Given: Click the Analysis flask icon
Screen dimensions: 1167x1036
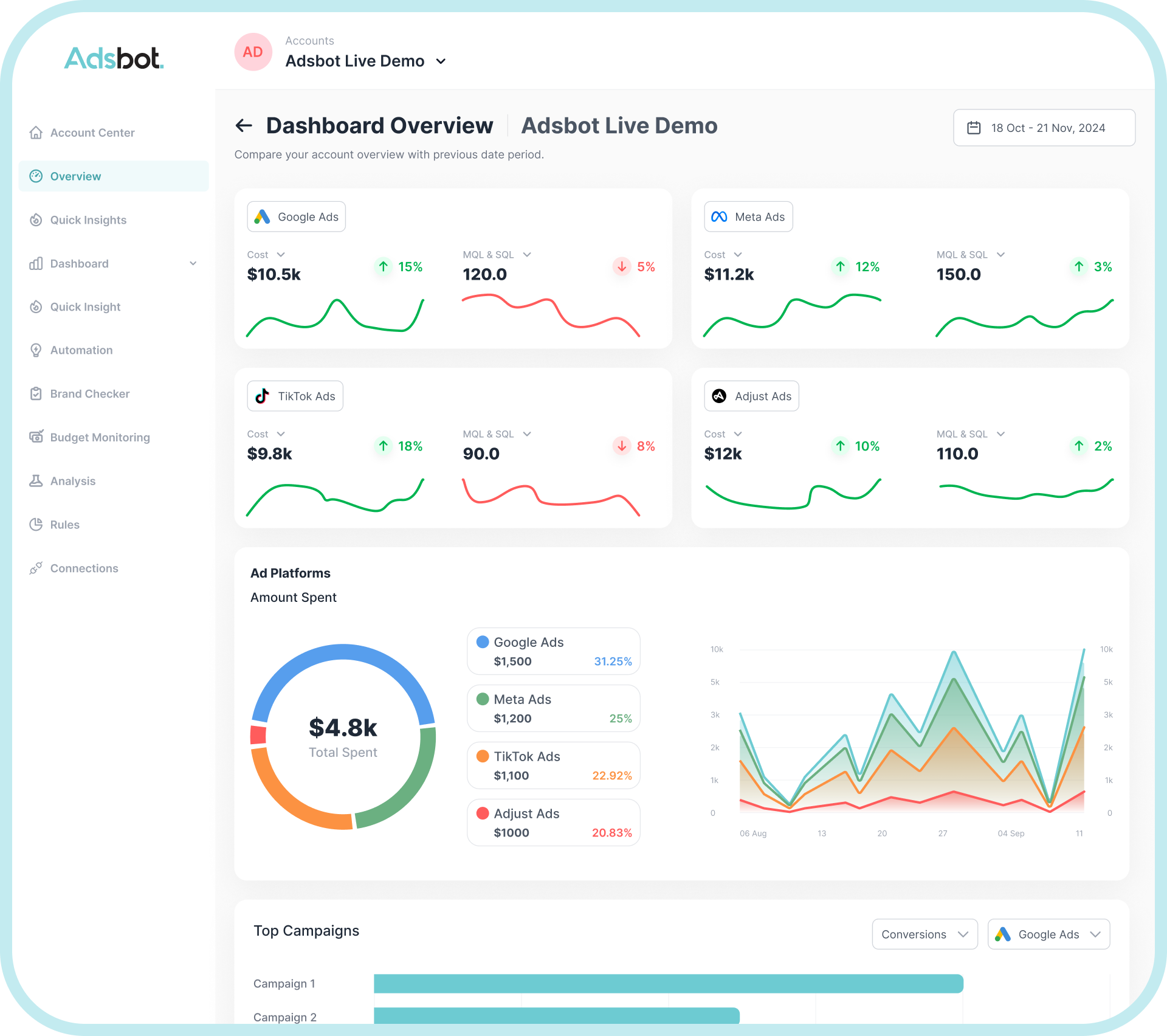Looking at the screenshot, I should (x=36, y=481).
